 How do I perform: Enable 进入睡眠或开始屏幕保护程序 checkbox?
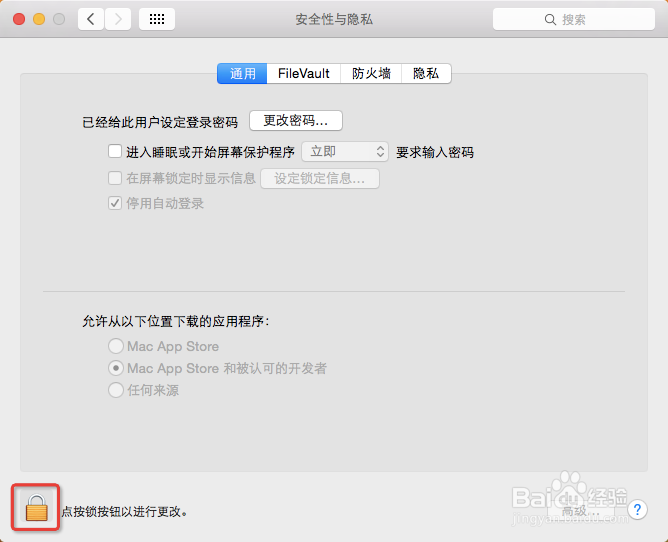coord(115,151)
